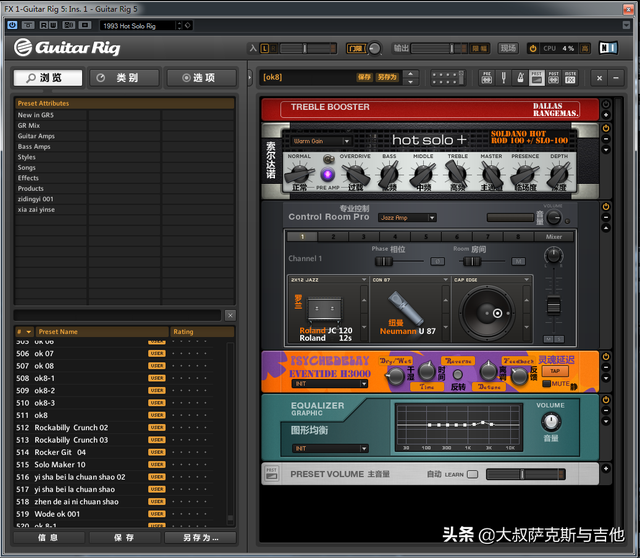Show the MSTR master FX module

click(570, 78)
